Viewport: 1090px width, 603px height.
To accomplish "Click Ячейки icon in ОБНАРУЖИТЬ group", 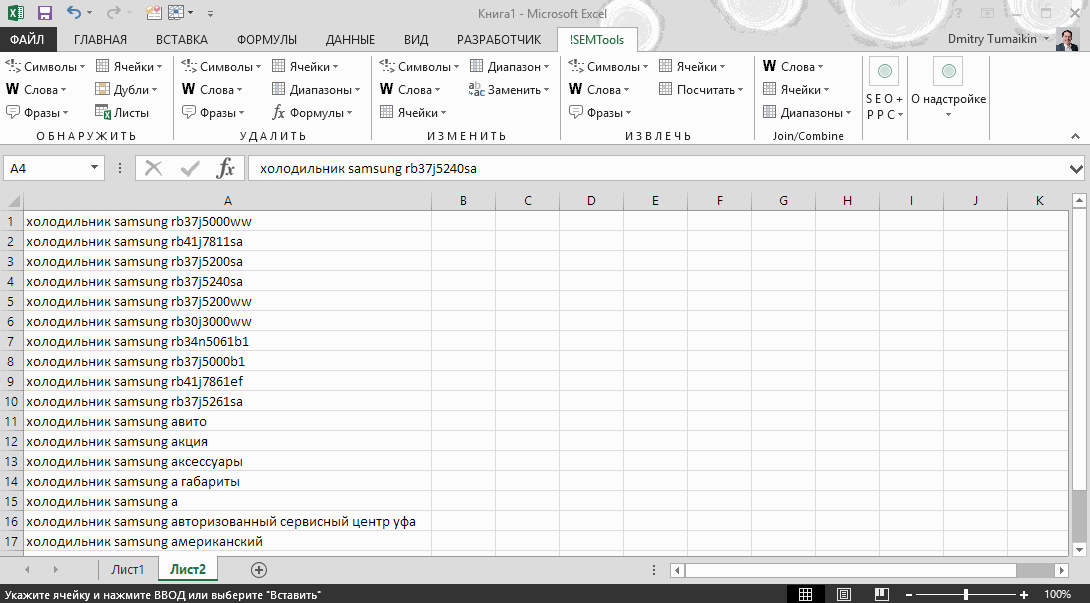I will coord(102,66).
